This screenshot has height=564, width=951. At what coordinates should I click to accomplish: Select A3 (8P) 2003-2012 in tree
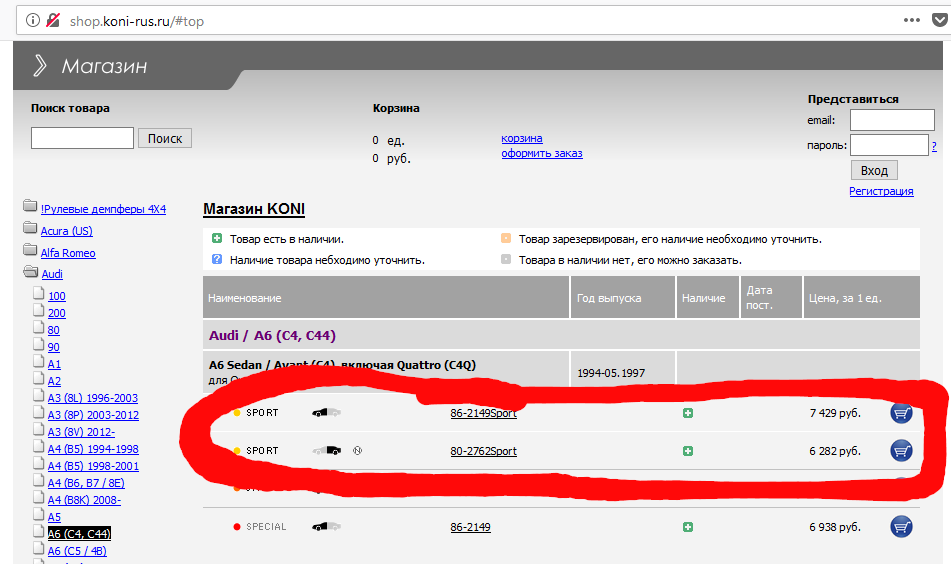93,415
